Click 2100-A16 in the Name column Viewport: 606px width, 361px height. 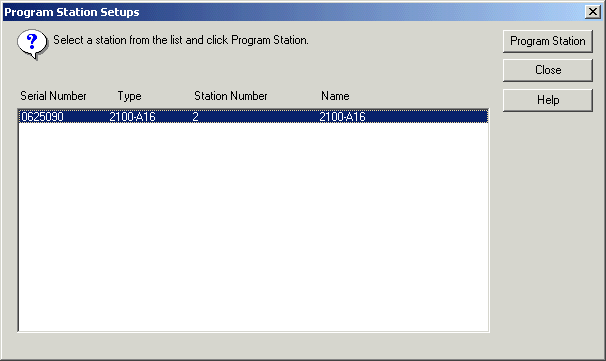coord(342,117)
